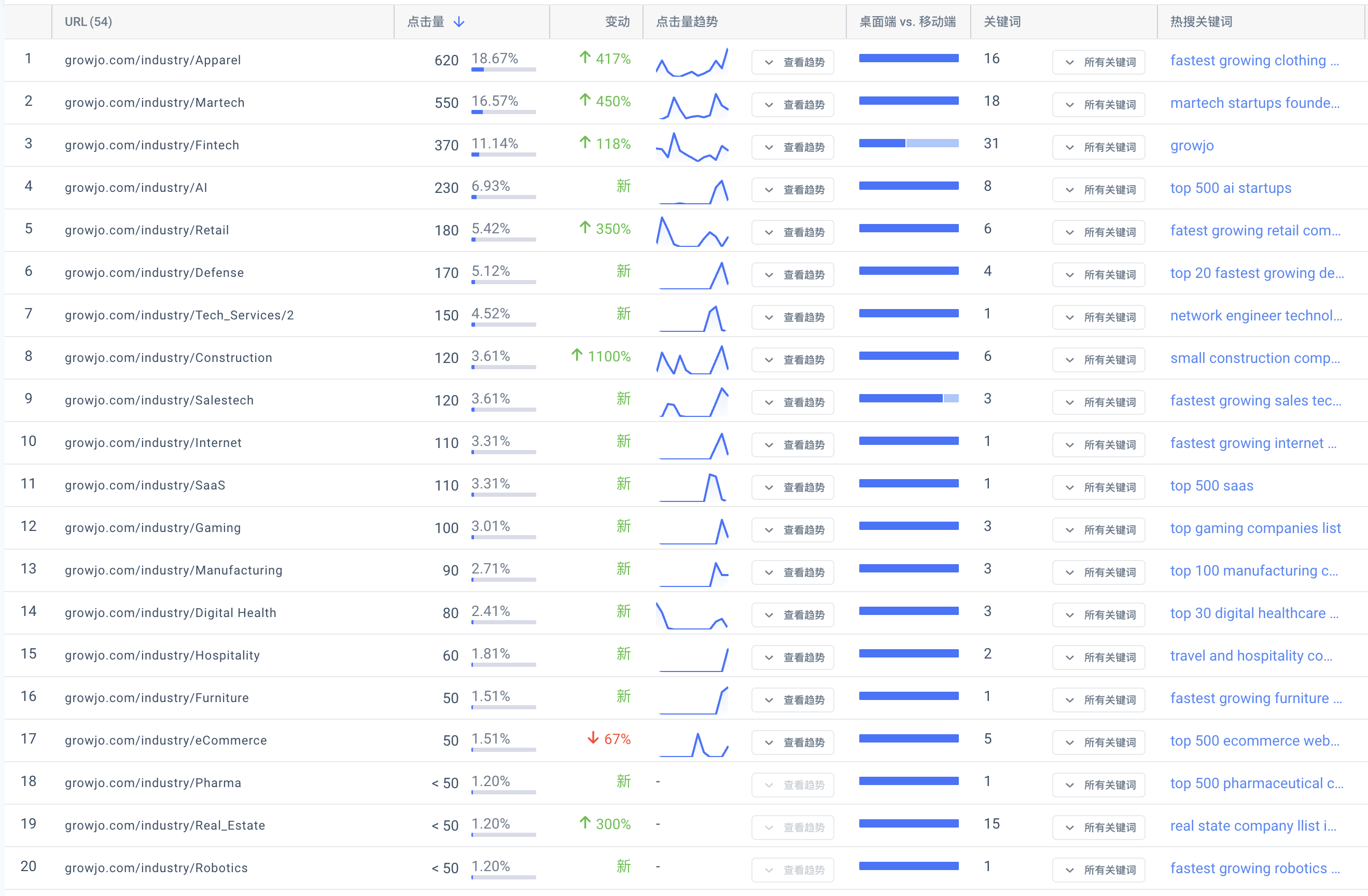Click the desktop vs mobile bar for Fintech
This screenshot has height=896, width=1368.
coord(908,143)
